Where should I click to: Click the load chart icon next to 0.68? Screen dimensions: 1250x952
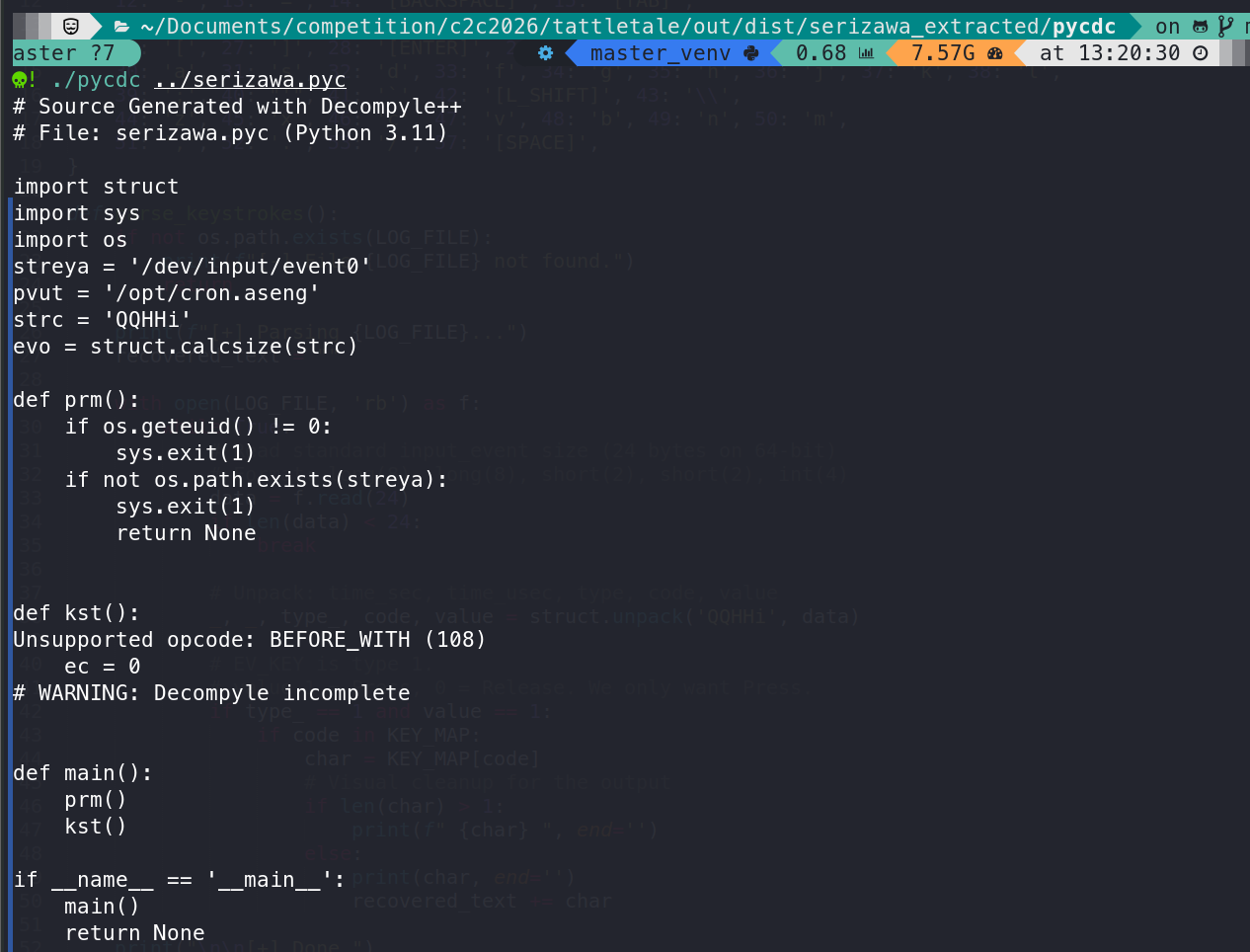pyautogui.click(x=866, y=53)
